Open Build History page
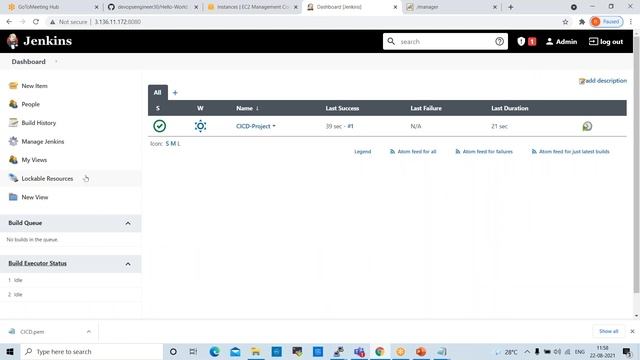640x360 pixels. (38, 123)
